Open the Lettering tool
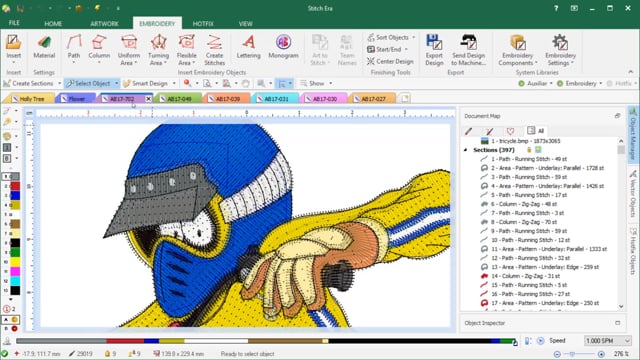 pos(249,47)
